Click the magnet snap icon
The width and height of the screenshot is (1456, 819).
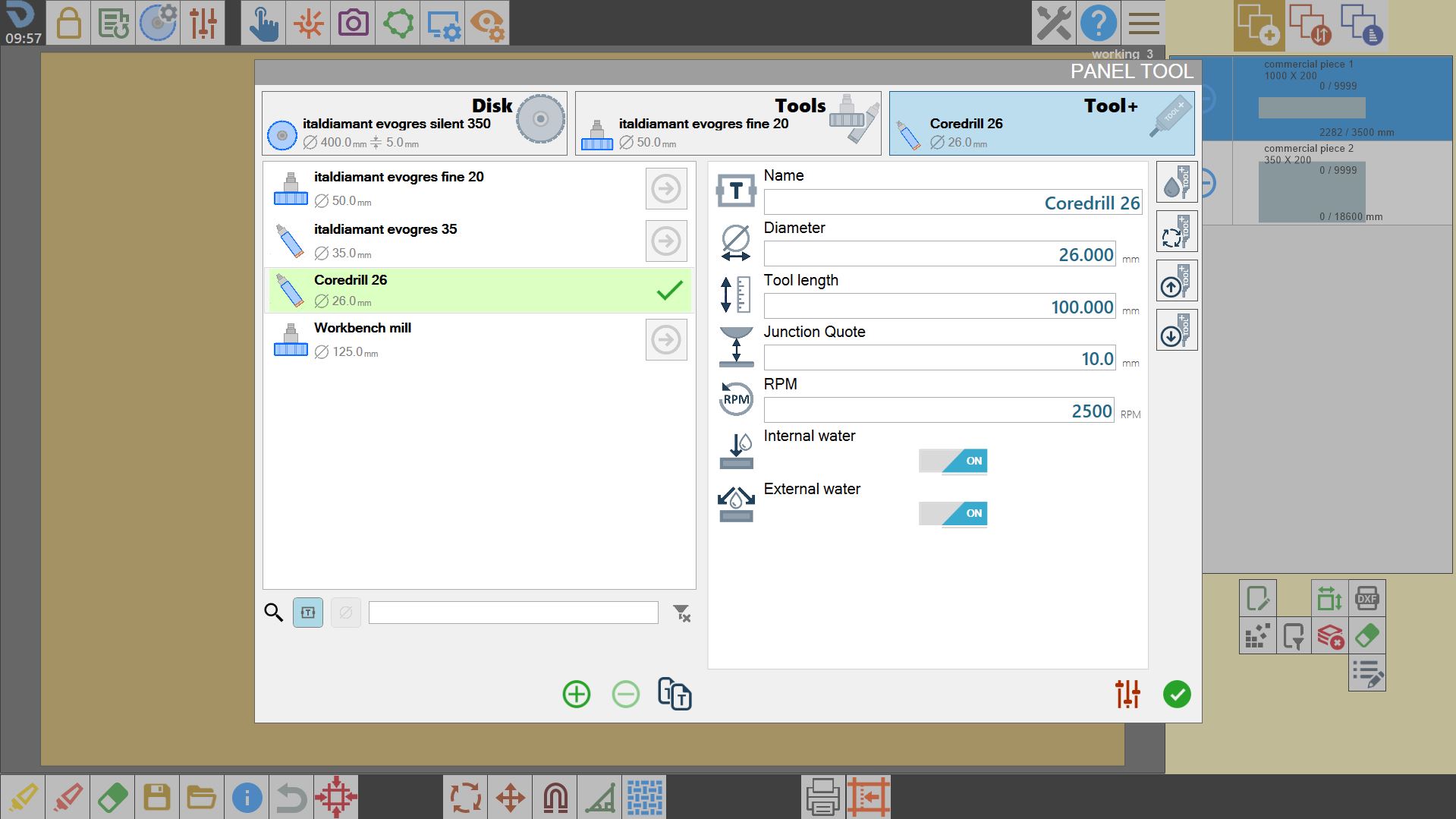(555, 797)
